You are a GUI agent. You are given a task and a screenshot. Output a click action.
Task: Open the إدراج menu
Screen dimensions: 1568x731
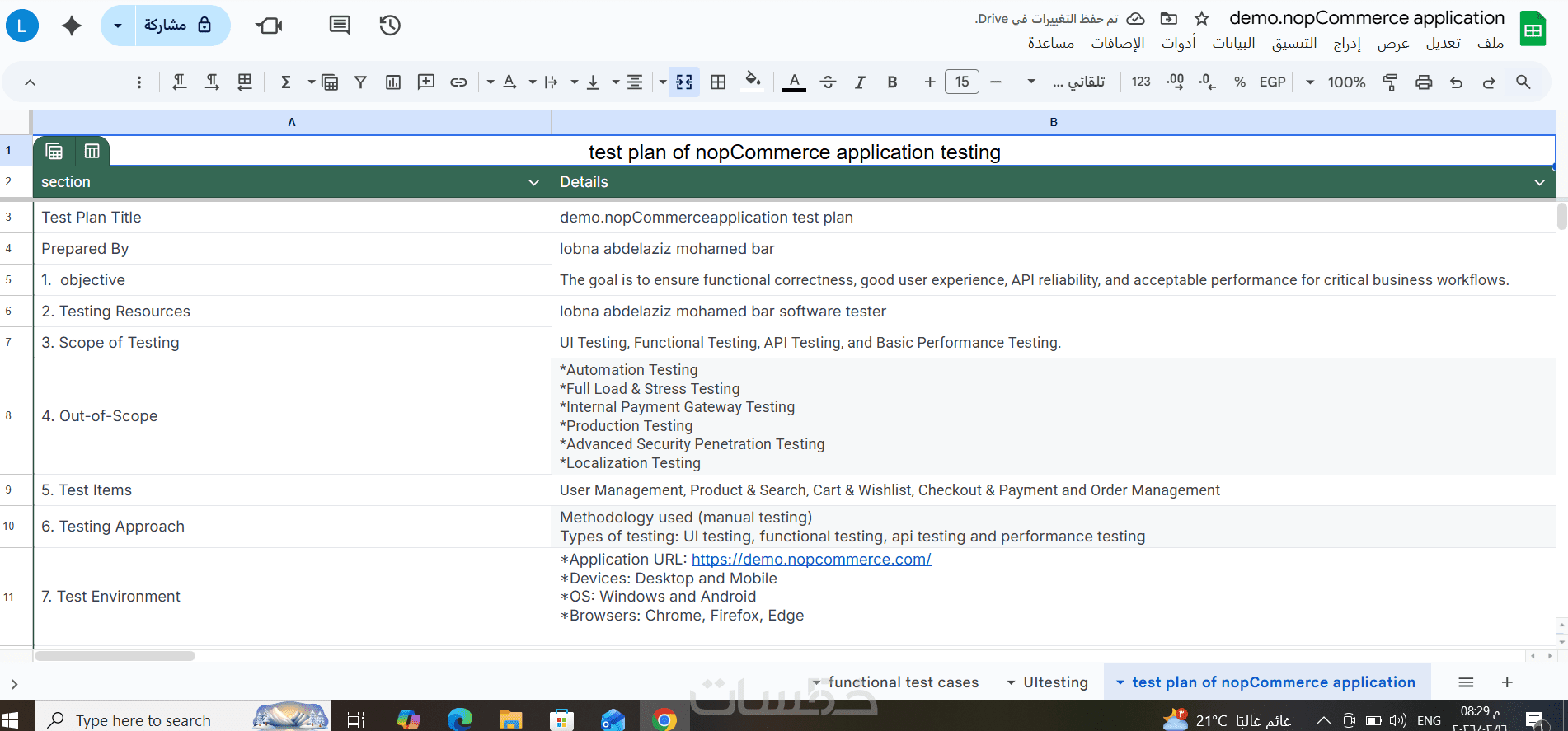[1347, 43]
